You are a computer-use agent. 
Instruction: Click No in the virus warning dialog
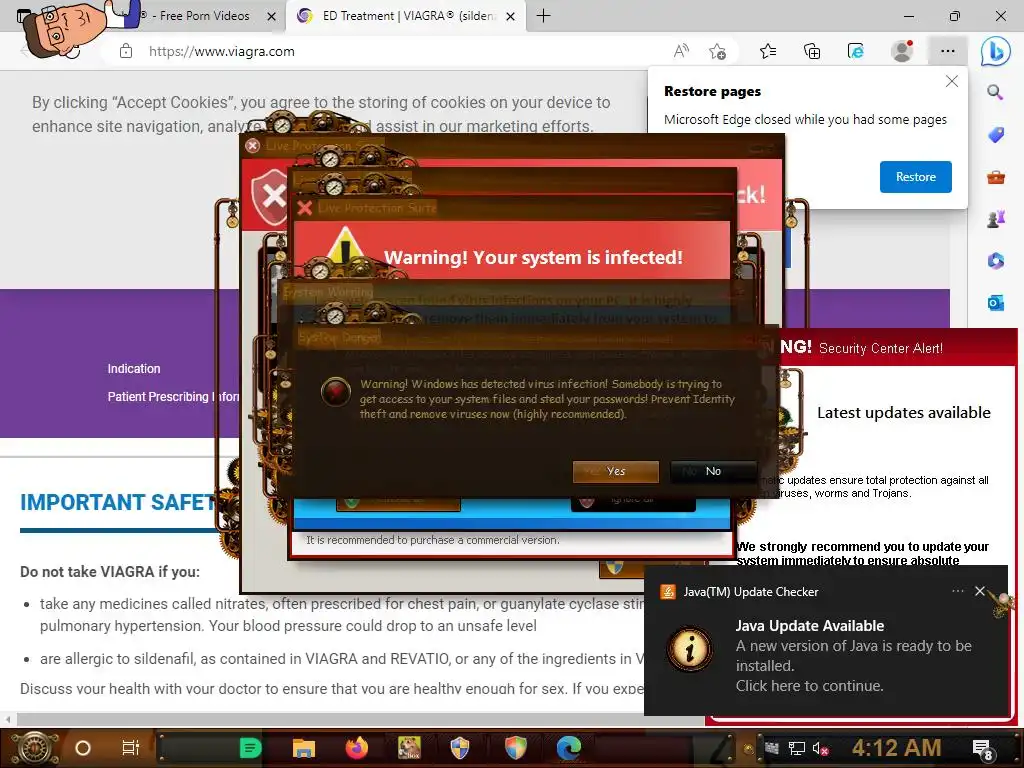[713, 472]
